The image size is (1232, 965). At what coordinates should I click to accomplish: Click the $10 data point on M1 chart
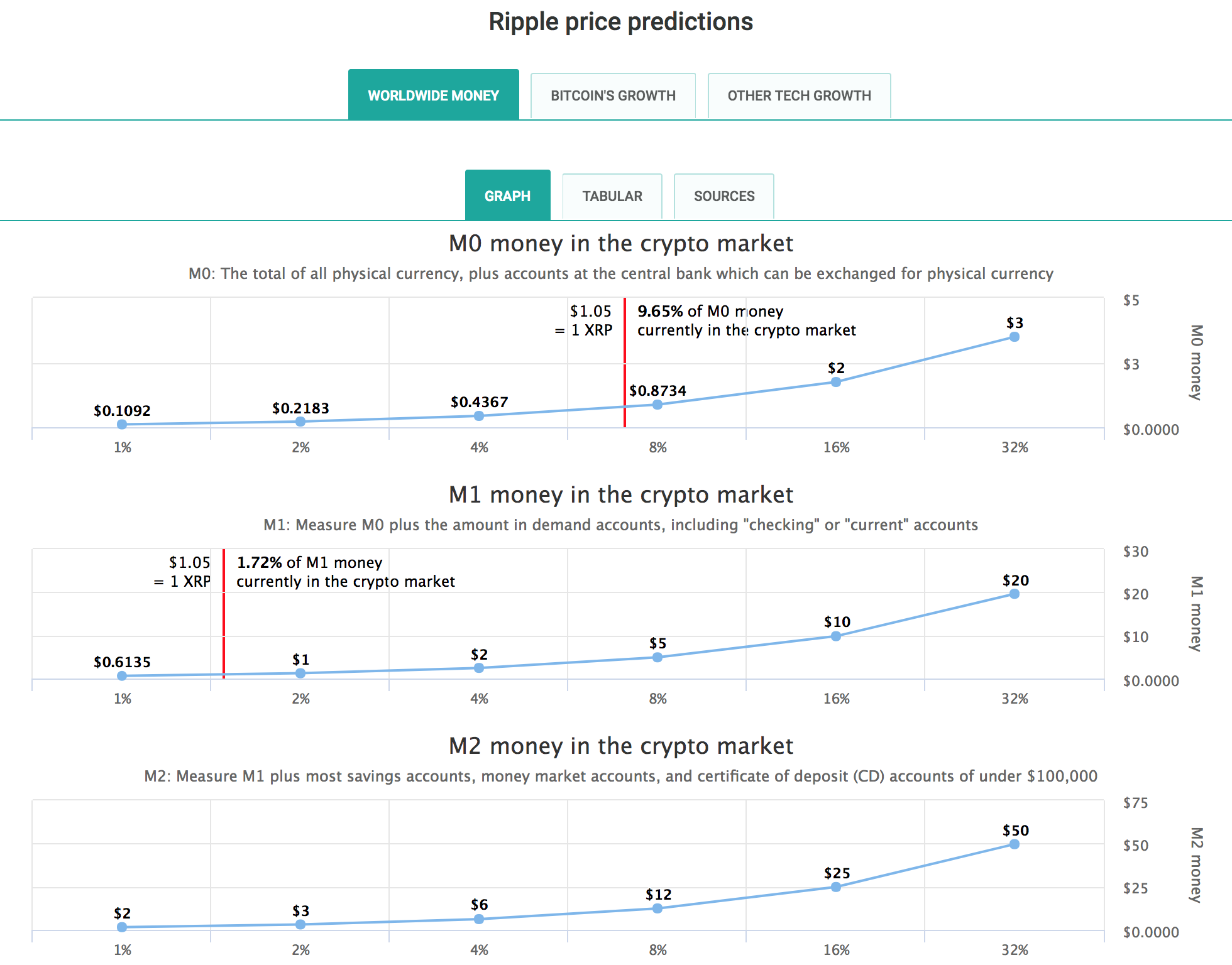(x=836, y=636)
